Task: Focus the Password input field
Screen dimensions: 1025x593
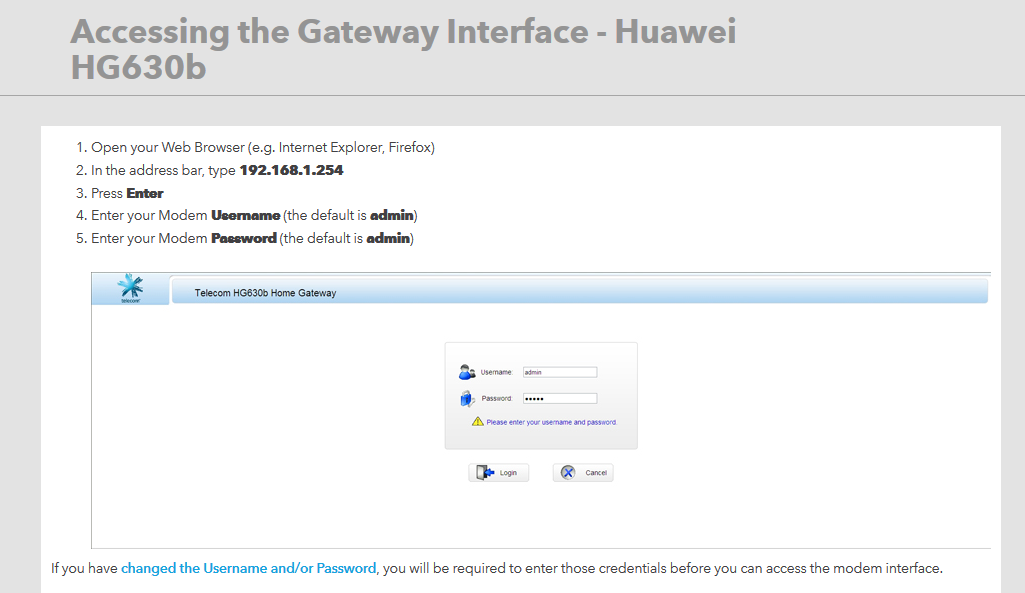Action: tap(560, 398)
